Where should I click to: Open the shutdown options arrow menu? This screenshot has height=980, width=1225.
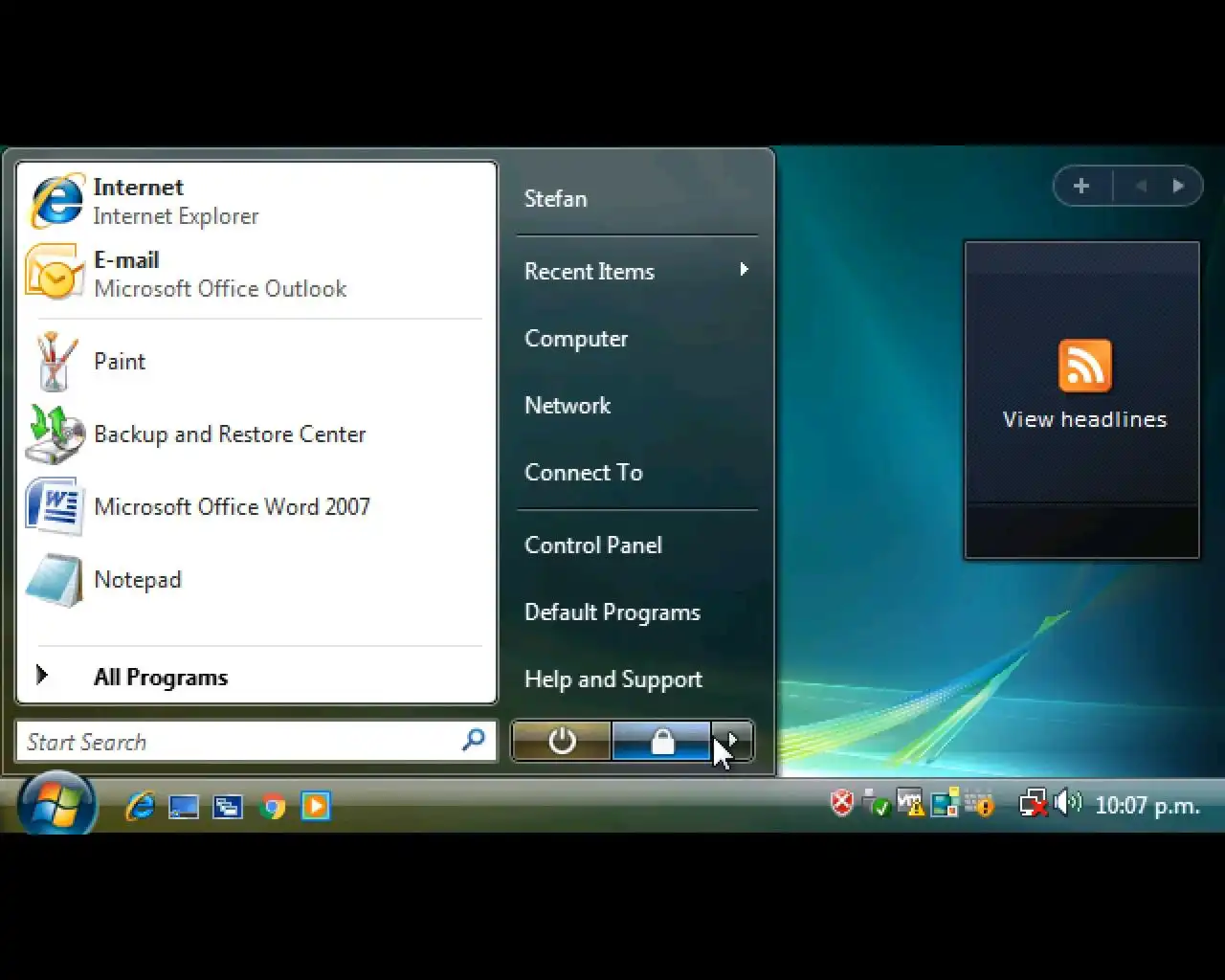733,741
